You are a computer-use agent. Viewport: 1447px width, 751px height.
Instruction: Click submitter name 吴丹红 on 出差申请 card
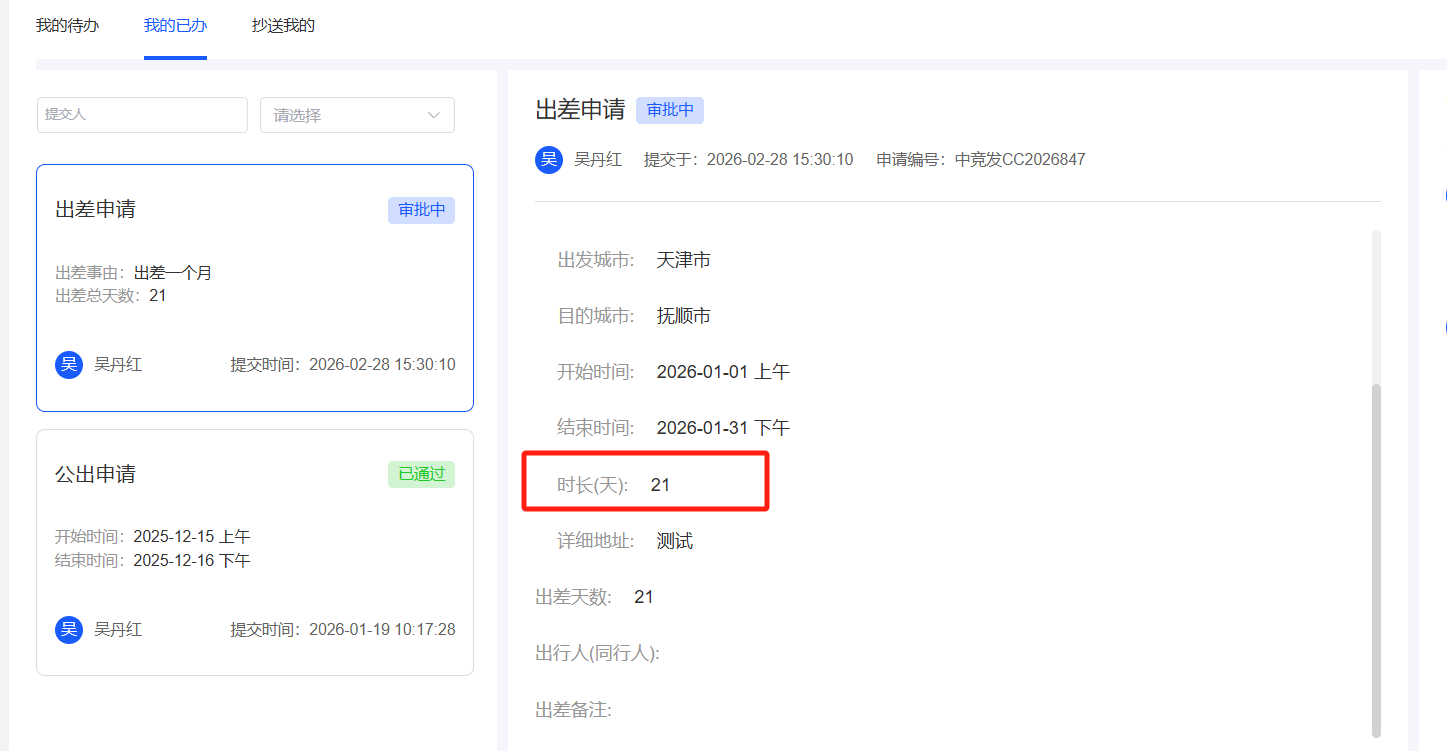118,364
